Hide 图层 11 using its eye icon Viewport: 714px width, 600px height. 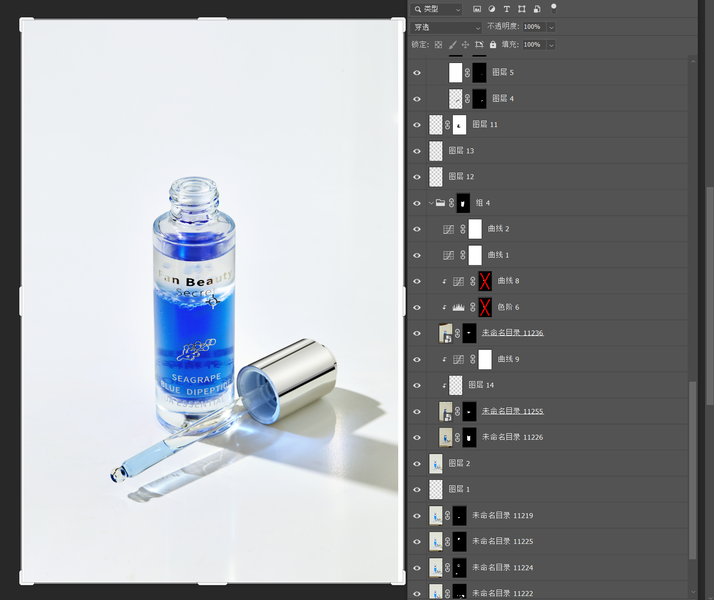click(417, 125)
